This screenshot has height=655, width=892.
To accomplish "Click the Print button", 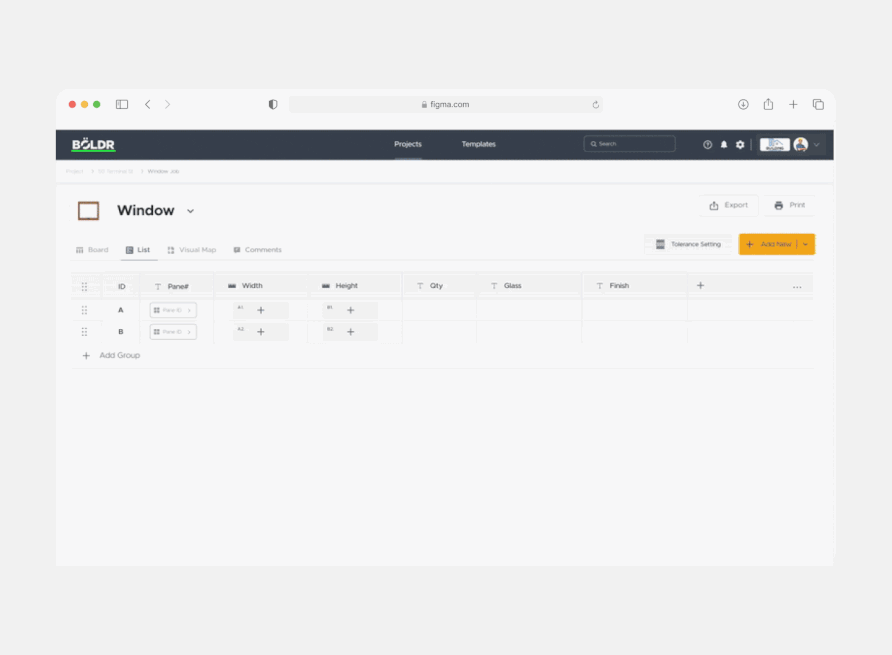I will pyautogui.click(x=790, y=205).
